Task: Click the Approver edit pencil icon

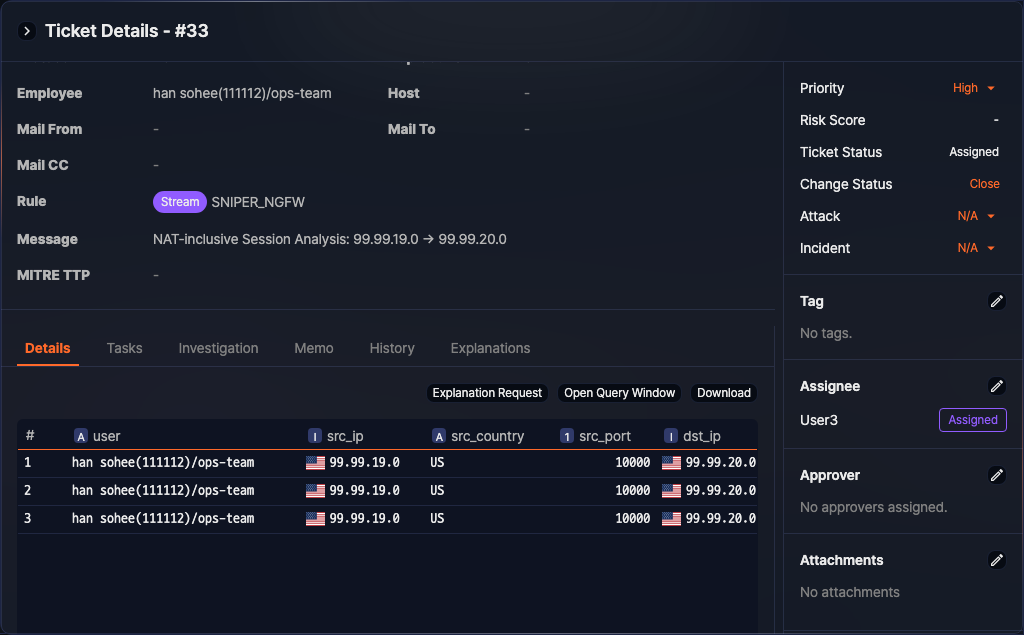Action: pos(996,475)
